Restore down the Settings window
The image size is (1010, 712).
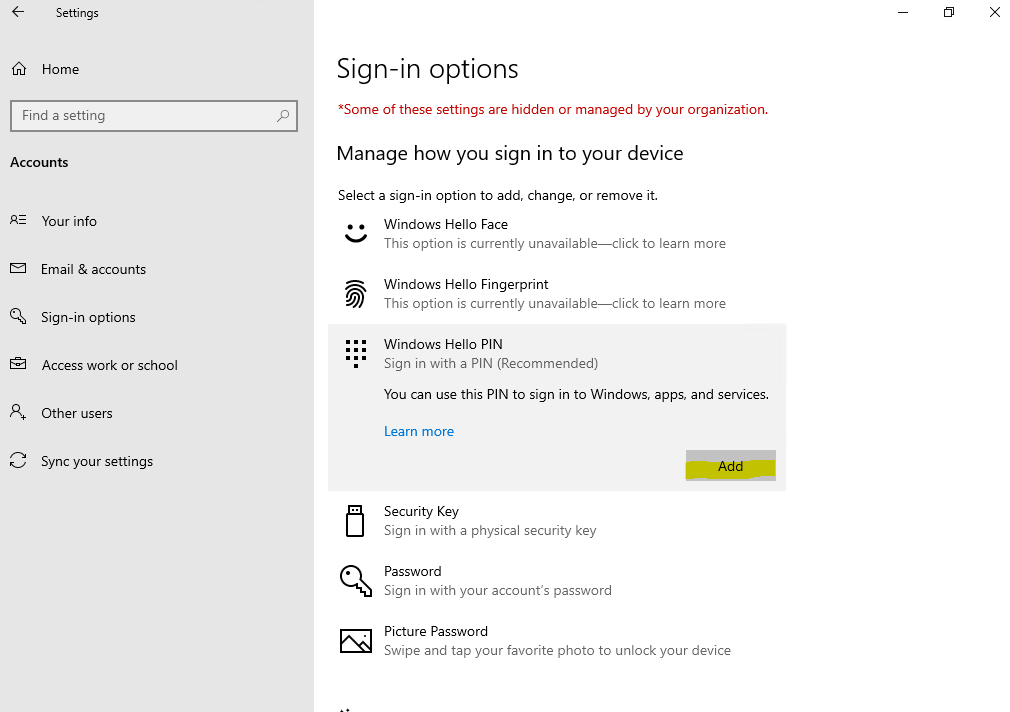(x=949, y=12)
